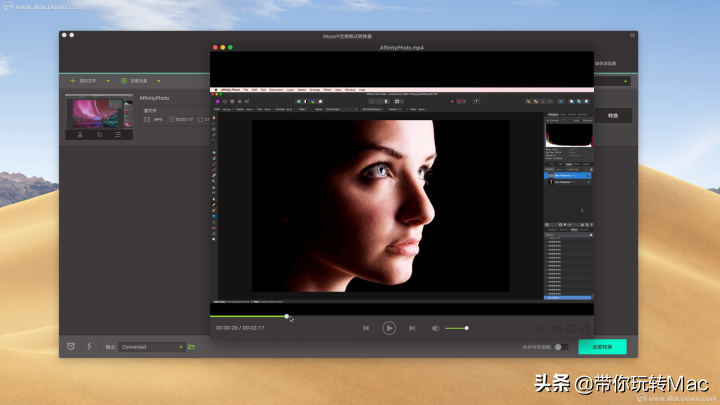Screen dimensions: 720x405
Task: Switch to the 媒体浏览器 media browser tab
Action: tap(606, 63)
